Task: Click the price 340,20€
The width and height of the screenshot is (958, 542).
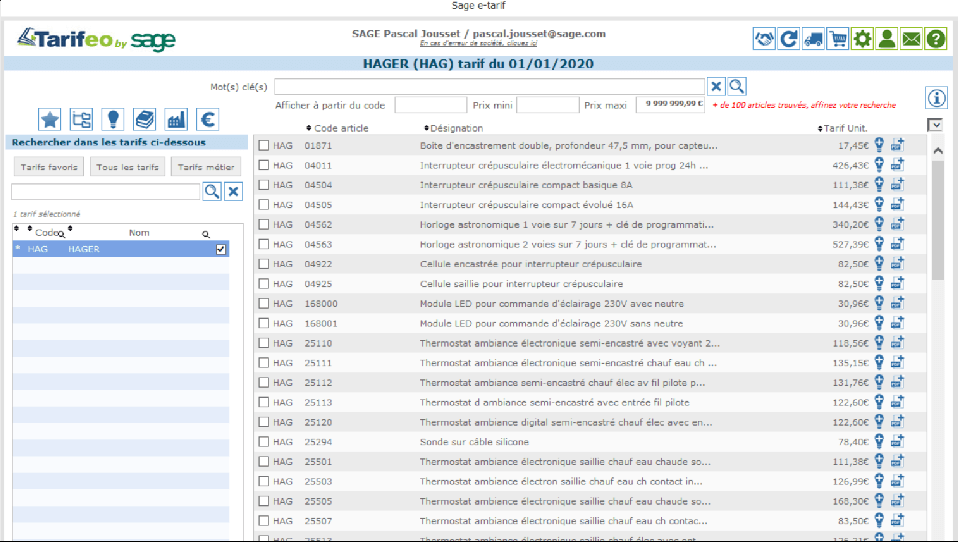Action: pyautogui.click(x=850, y=224)
